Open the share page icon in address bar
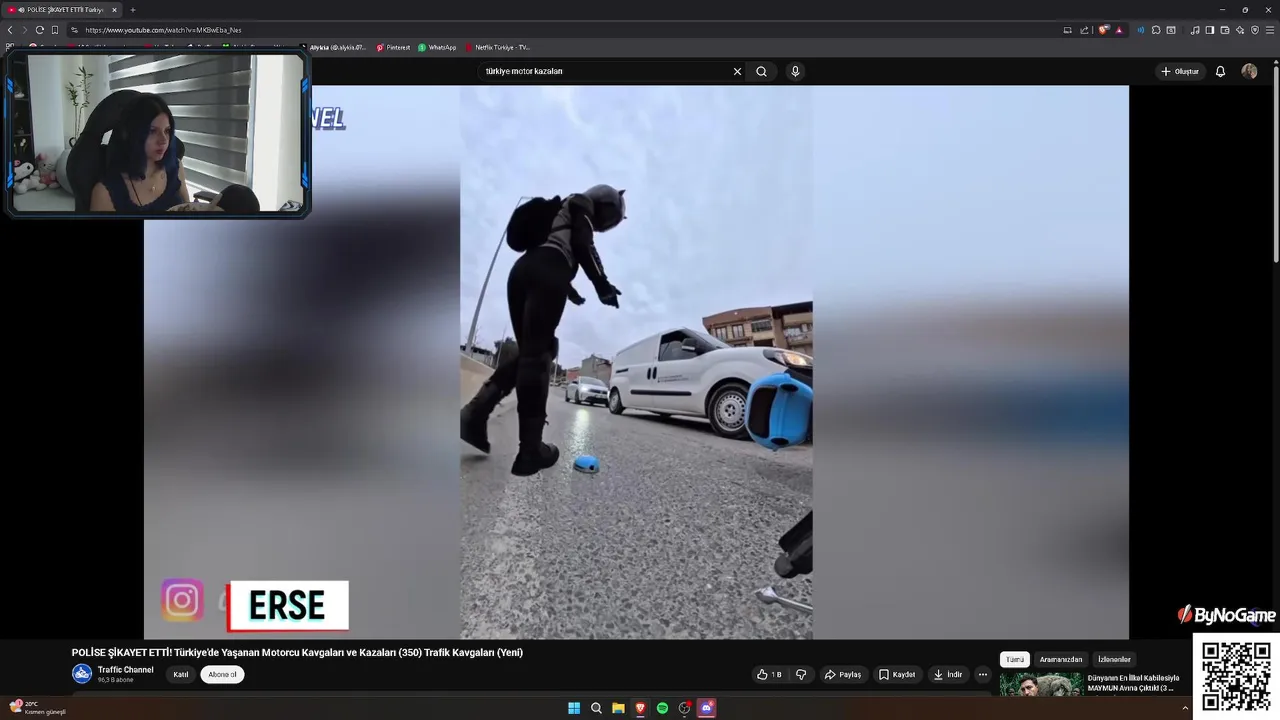Viewport: 1280px width, 720px height. (x=1084, y=30)
